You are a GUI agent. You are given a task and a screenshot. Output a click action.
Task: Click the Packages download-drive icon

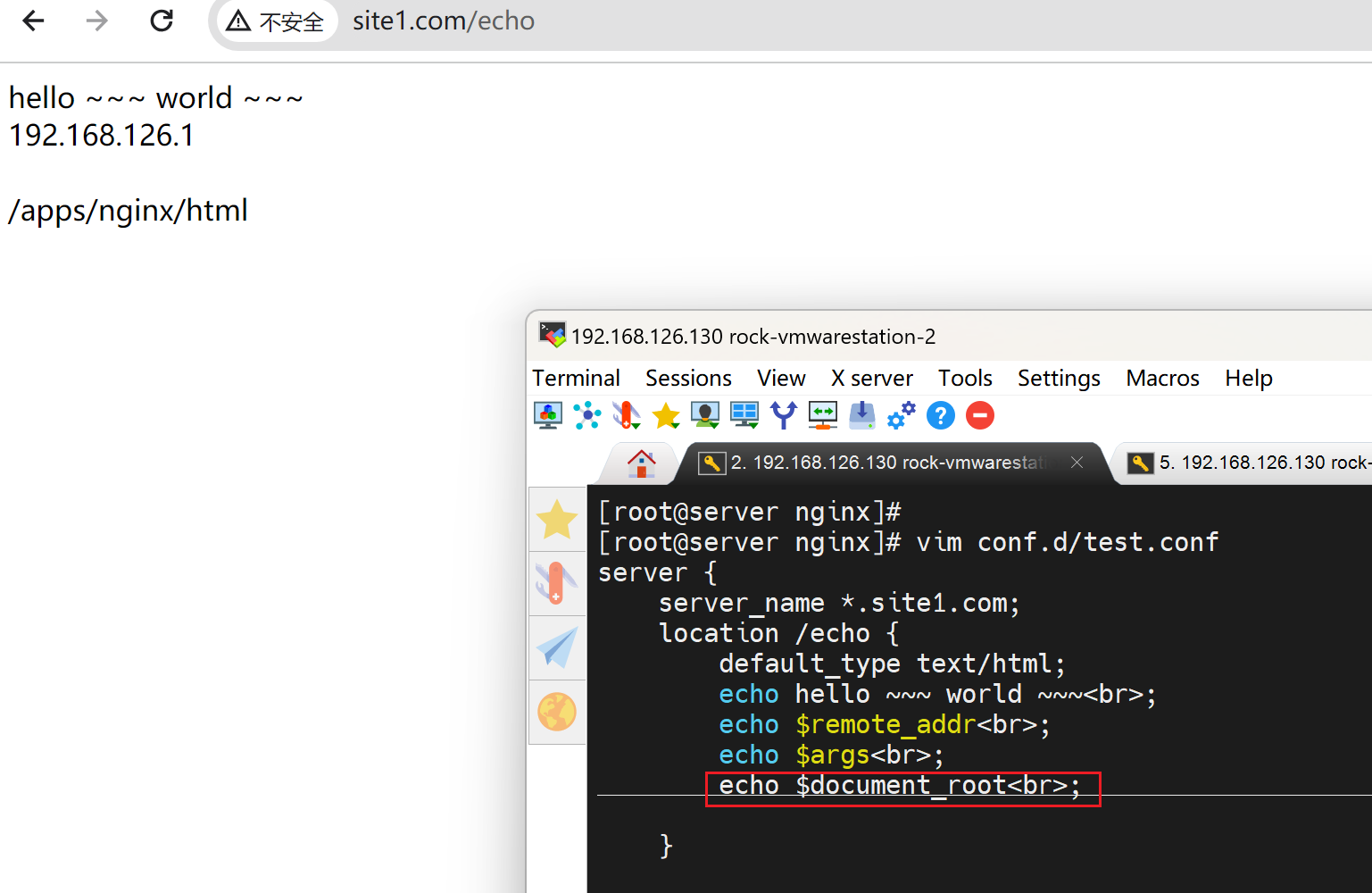[x=861, y=416]
